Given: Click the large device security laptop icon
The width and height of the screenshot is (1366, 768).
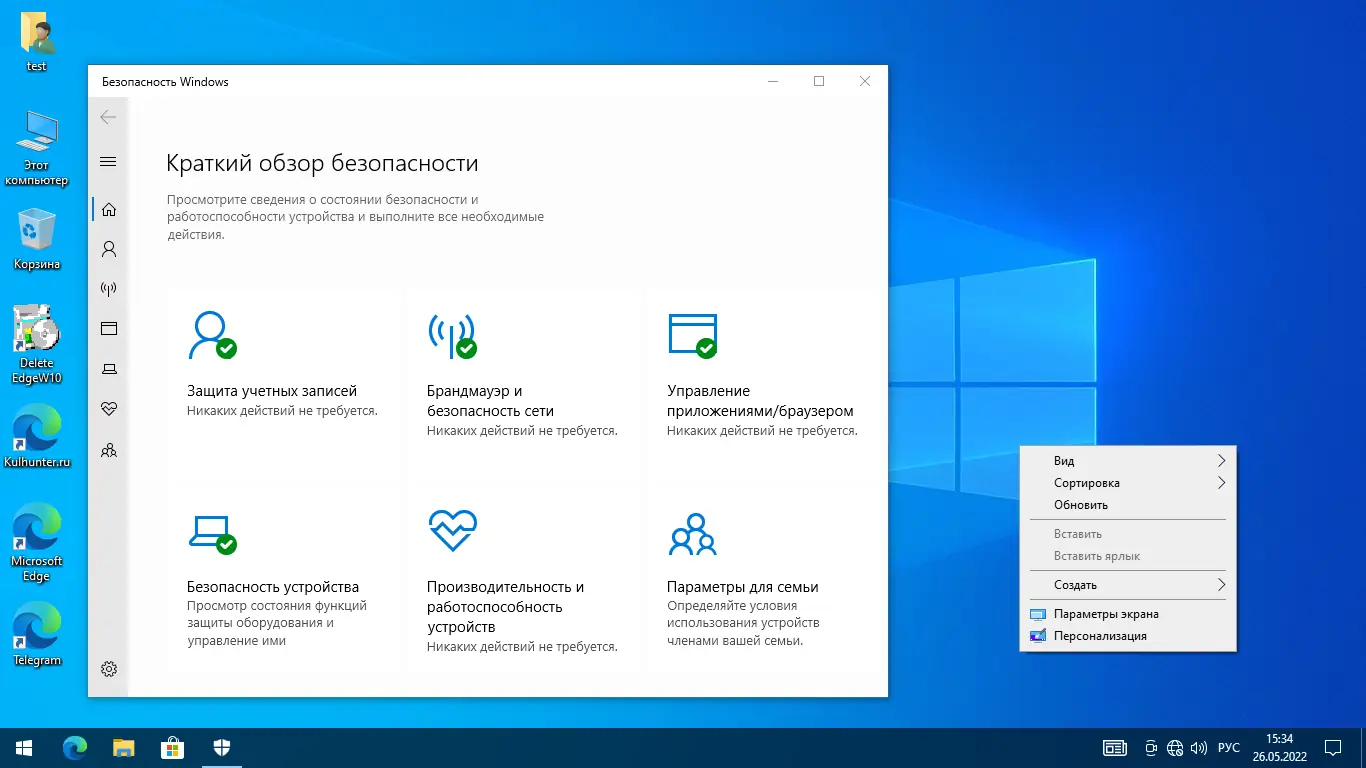Looking at the screenshot, I should [212, 533].
